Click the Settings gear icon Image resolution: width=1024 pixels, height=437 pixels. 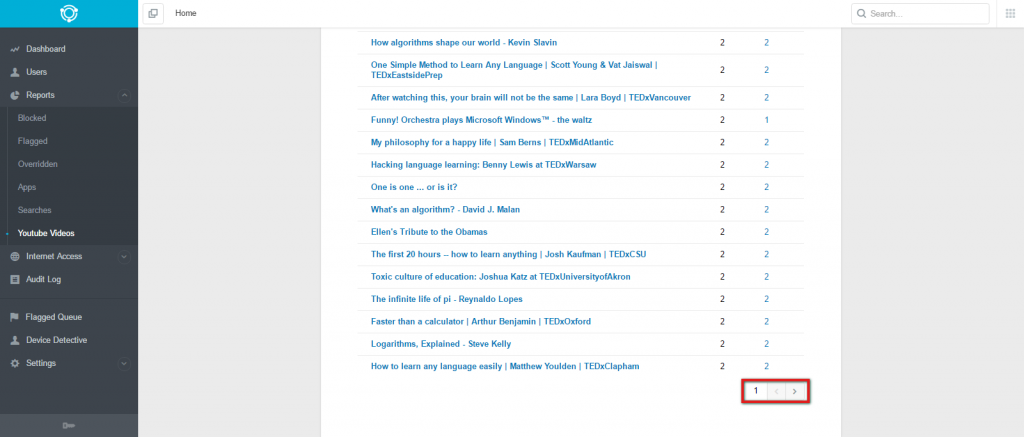15,363
